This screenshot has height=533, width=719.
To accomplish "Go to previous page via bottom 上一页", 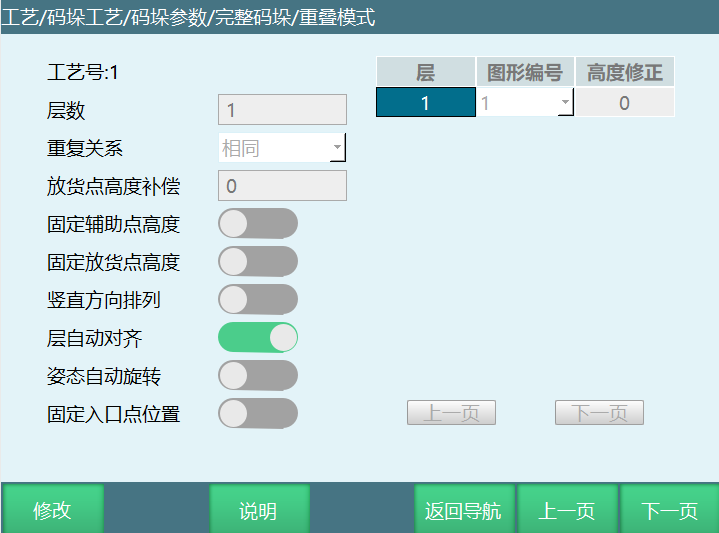I will point(567,510).
